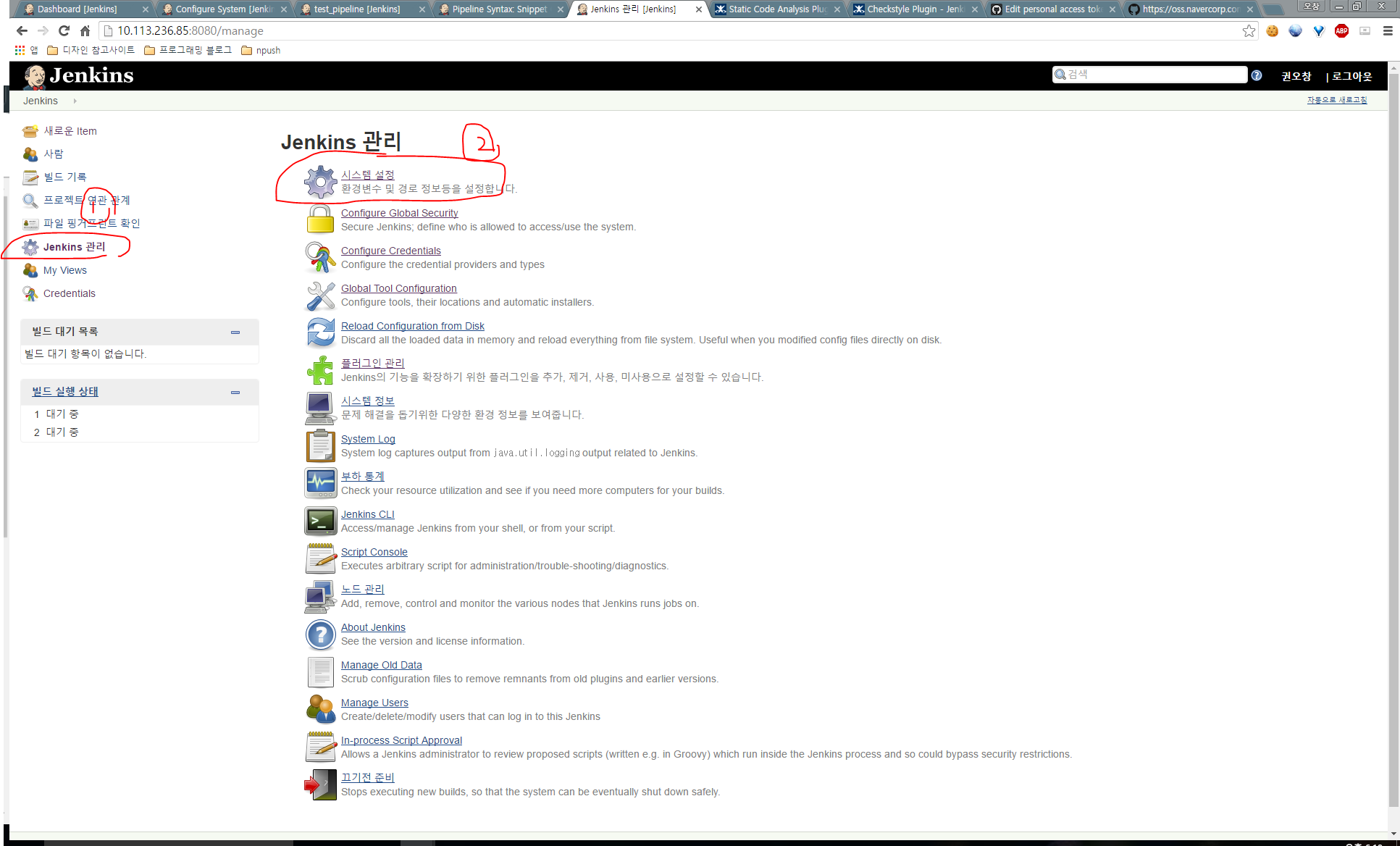Open the Script Console link

[x=374, y=552]
